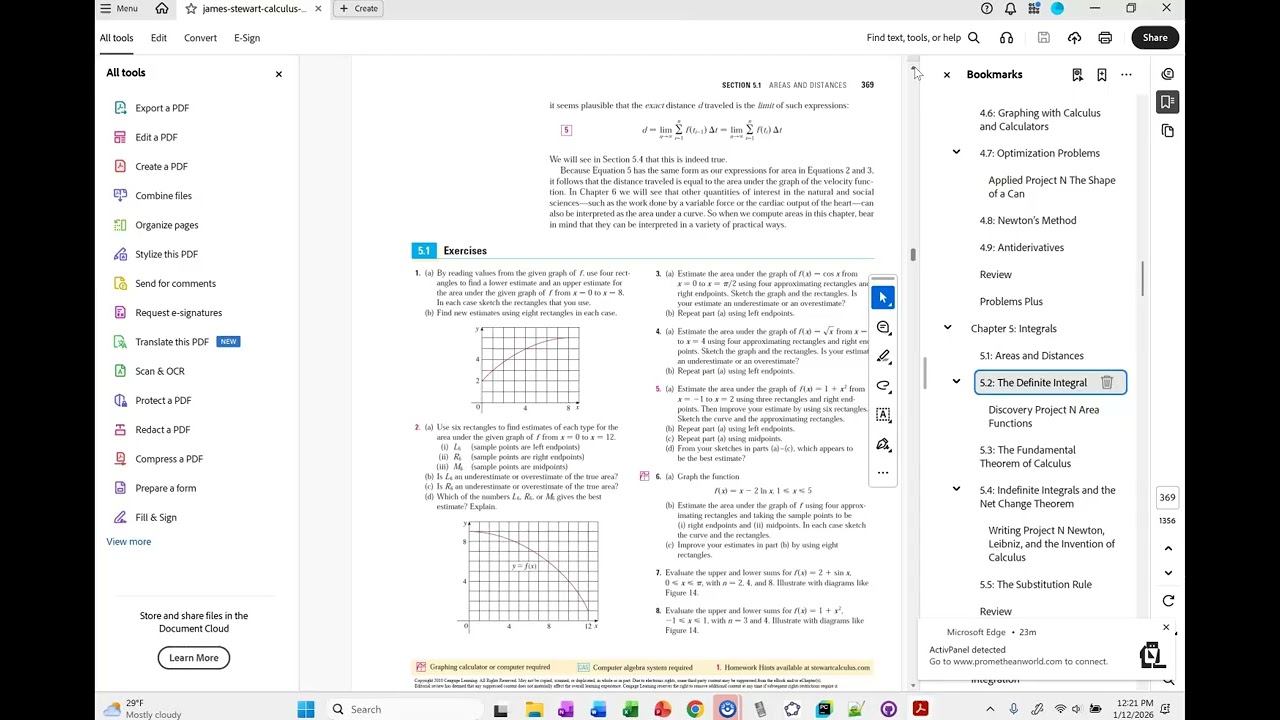Select the james-stewart-calculus document tab
This screenshot has height=720, width=1280.
(x=252, y=9)
